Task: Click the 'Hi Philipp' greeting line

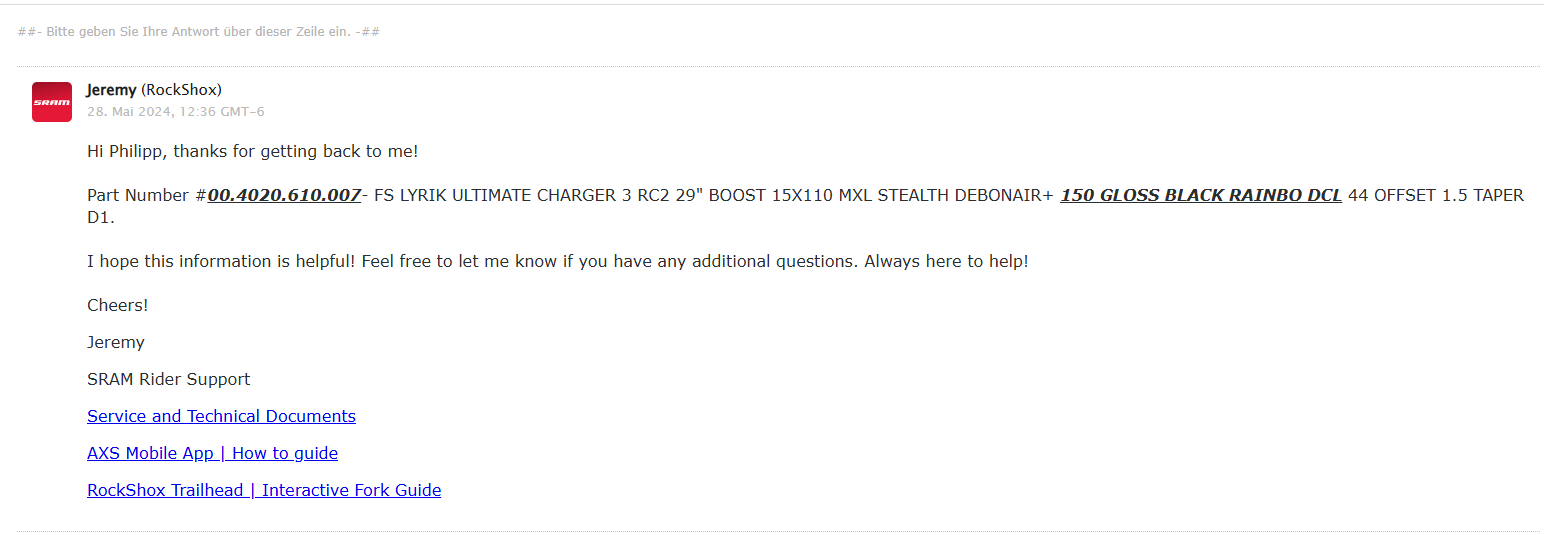Action: 252,151
